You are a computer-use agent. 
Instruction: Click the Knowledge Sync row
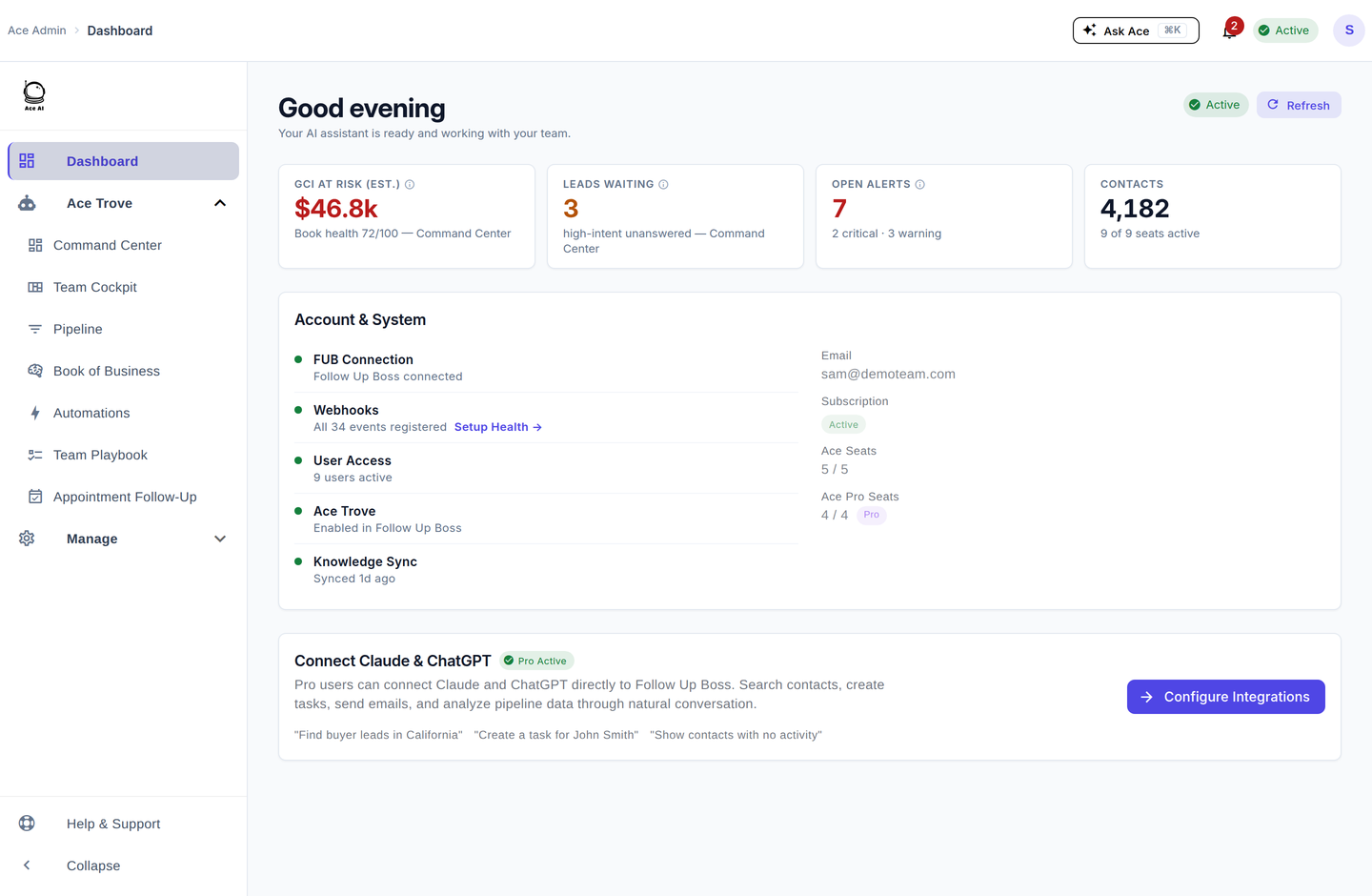[546, 569]
